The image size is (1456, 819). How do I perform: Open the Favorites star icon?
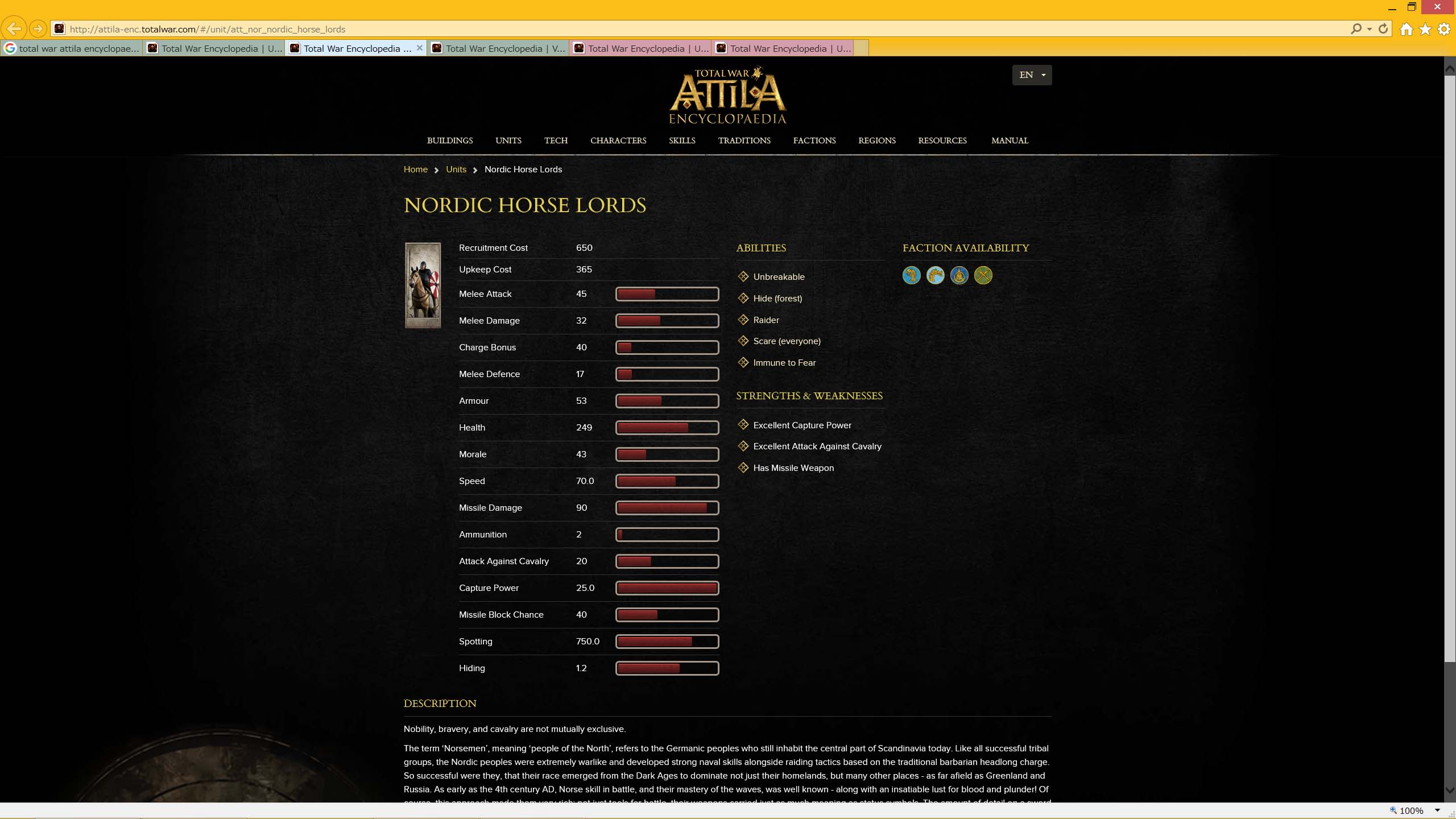tap(1425, 29)
